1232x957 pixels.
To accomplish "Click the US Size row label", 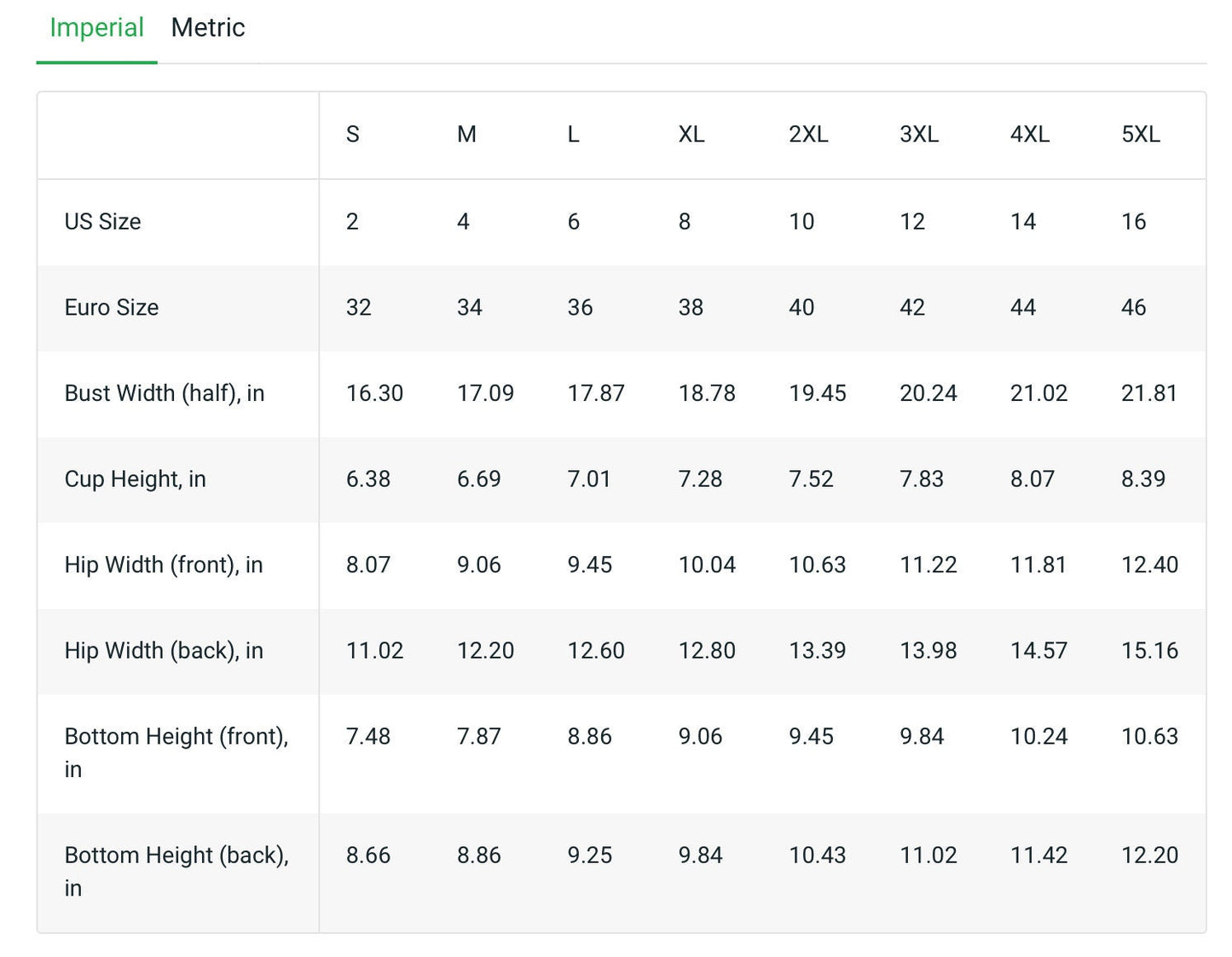I will click(102, 222).
